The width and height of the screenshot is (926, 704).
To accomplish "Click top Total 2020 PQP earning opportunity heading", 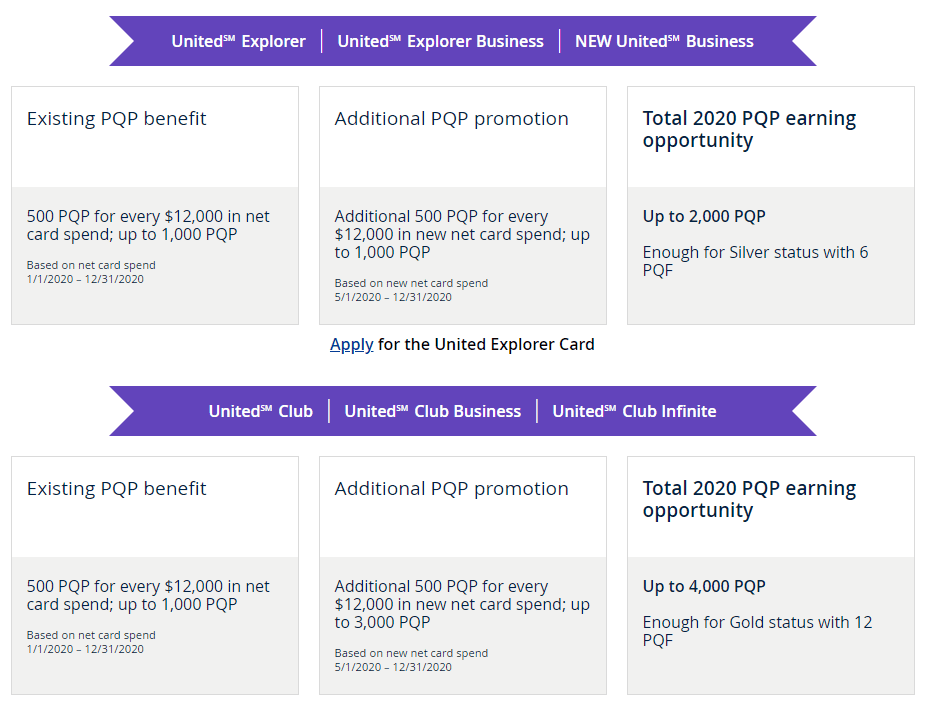I will tap(749, 129).
